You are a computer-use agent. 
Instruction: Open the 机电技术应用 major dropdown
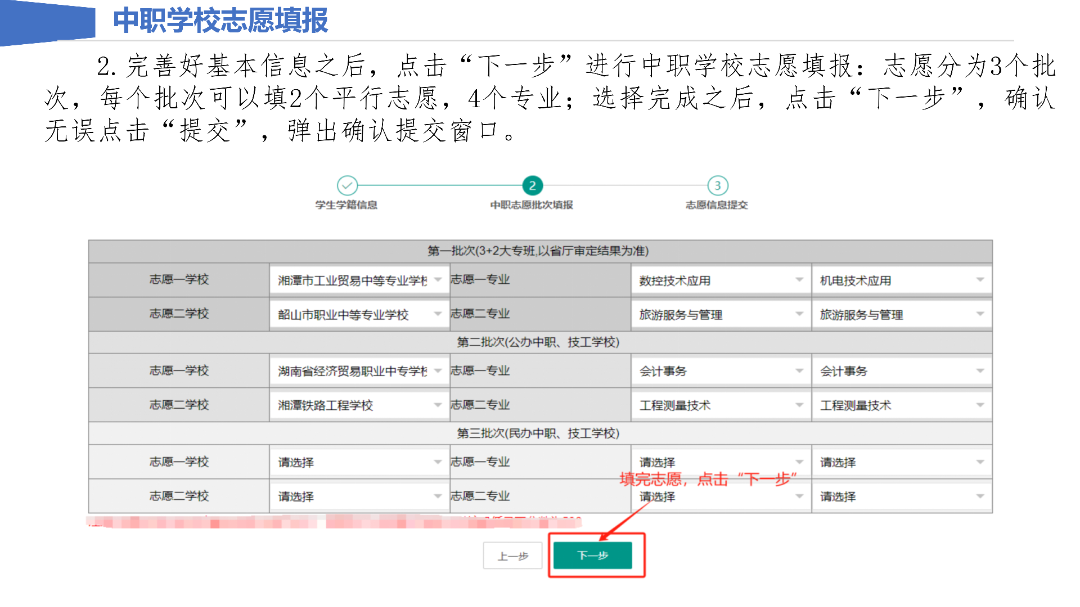tap(902, 280)
